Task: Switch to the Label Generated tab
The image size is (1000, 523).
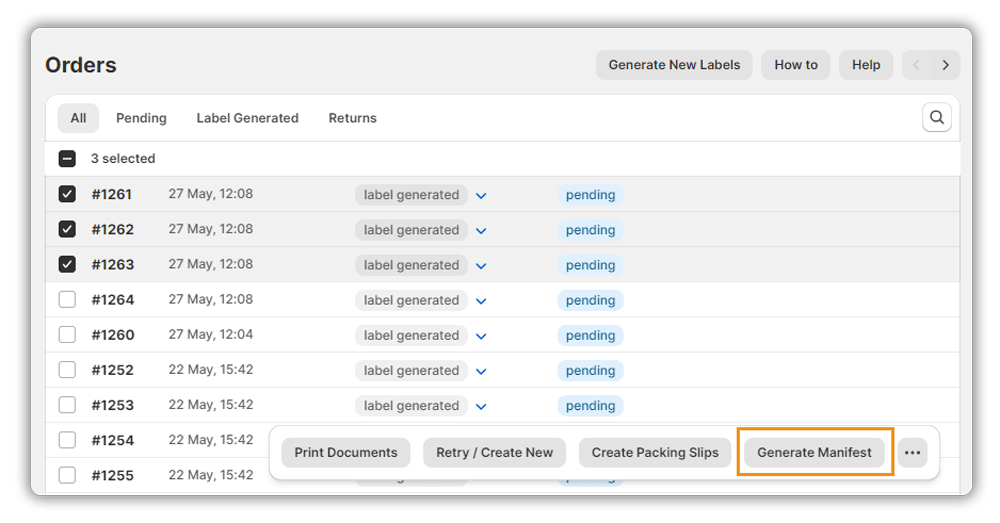Action: 247,118
